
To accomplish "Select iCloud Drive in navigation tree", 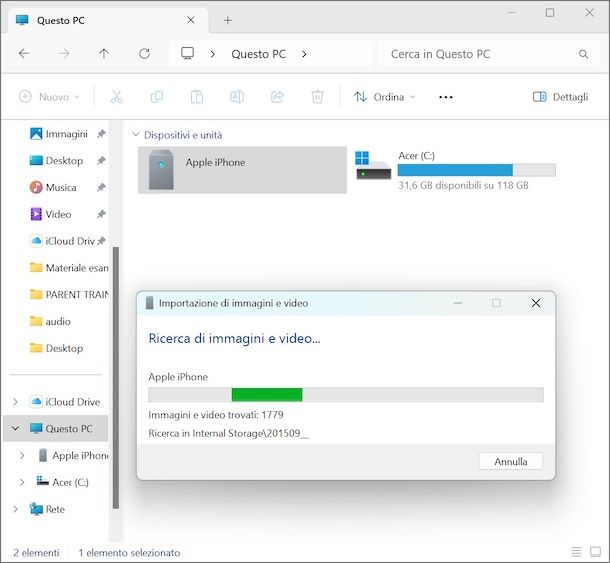I will (x=65, y=402).
